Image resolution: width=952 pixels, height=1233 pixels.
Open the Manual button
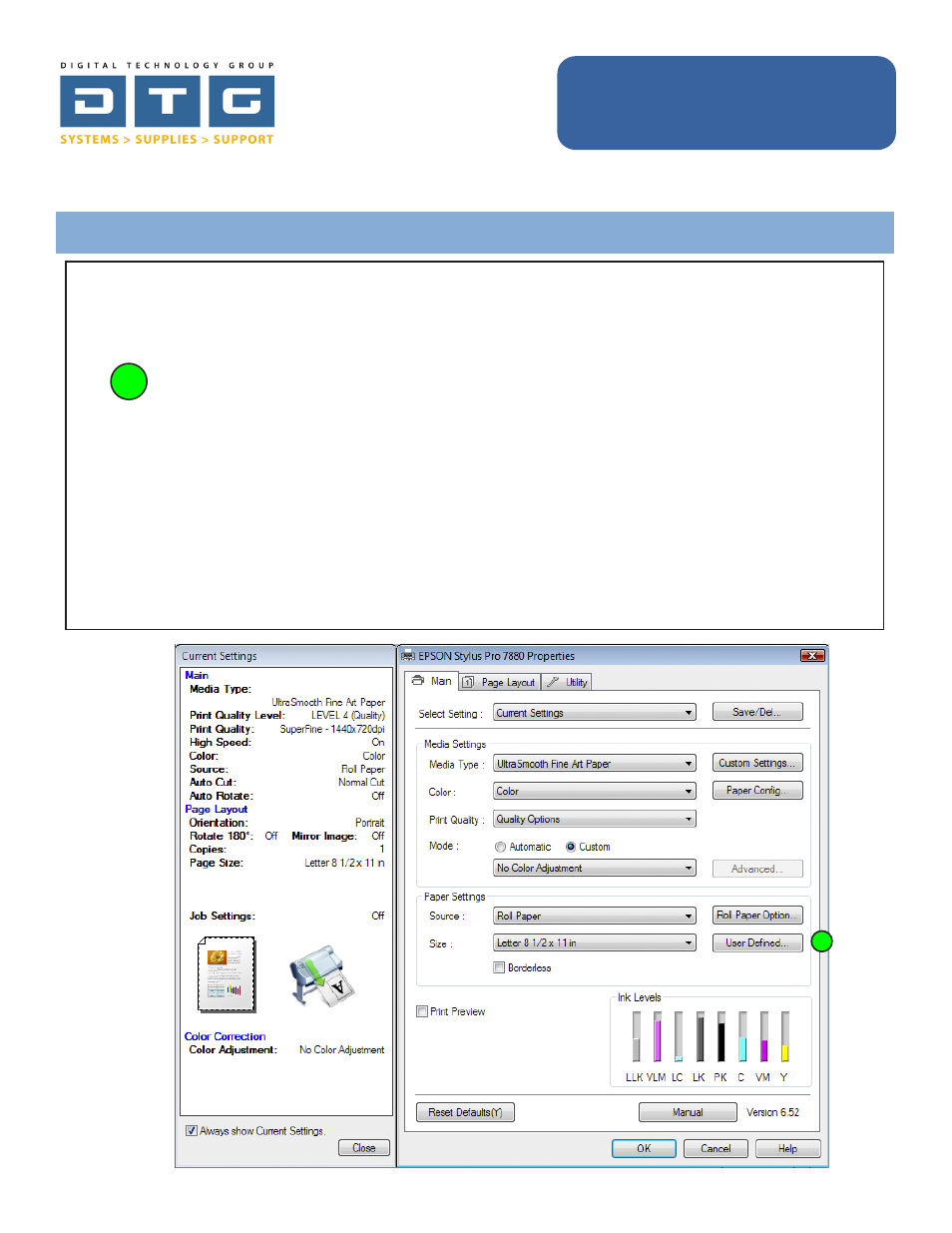688,1112
